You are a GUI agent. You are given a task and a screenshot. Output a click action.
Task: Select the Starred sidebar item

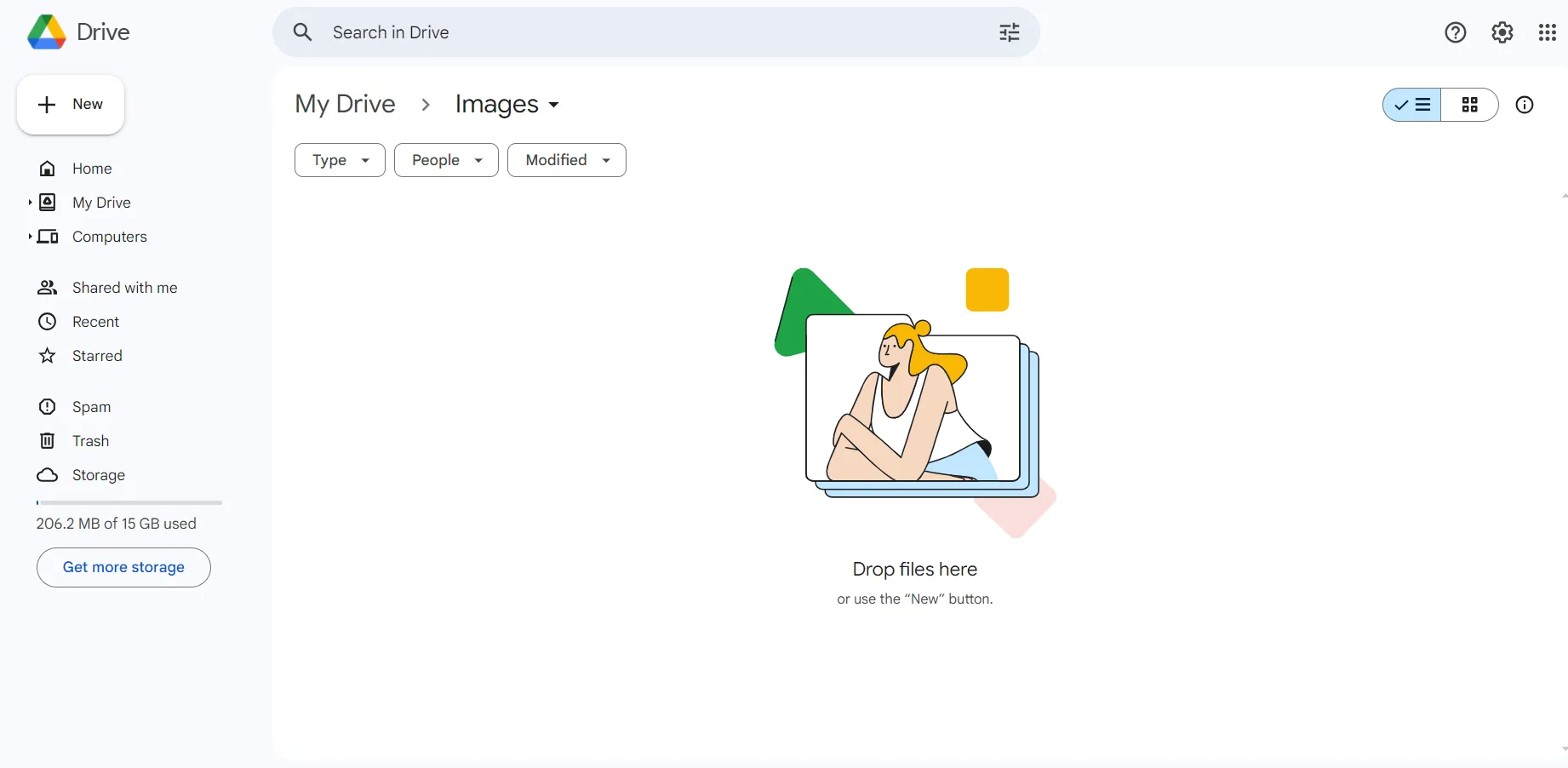[x=98, y=356]
